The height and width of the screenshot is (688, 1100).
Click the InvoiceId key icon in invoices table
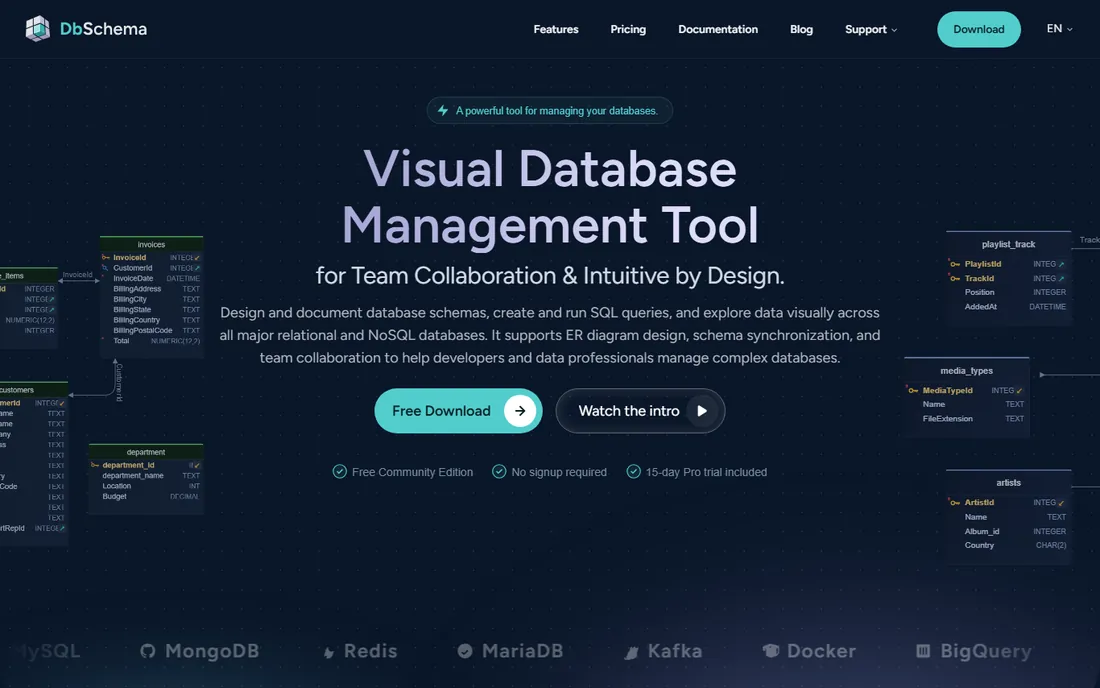[106, 257]
